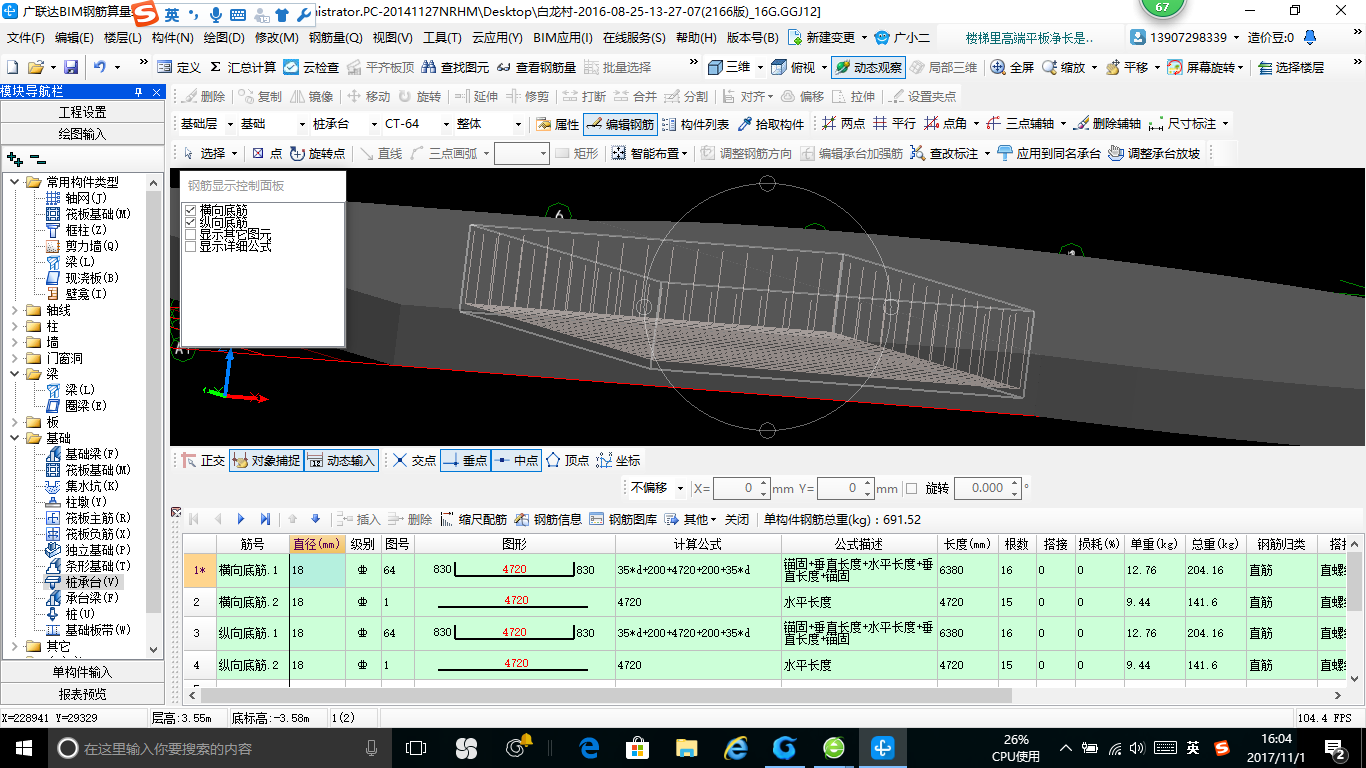The width and height of the screenshot is (1366, 768).
Task: Open 钢筋图库 rebar library
Action: (x=623, y=519)
